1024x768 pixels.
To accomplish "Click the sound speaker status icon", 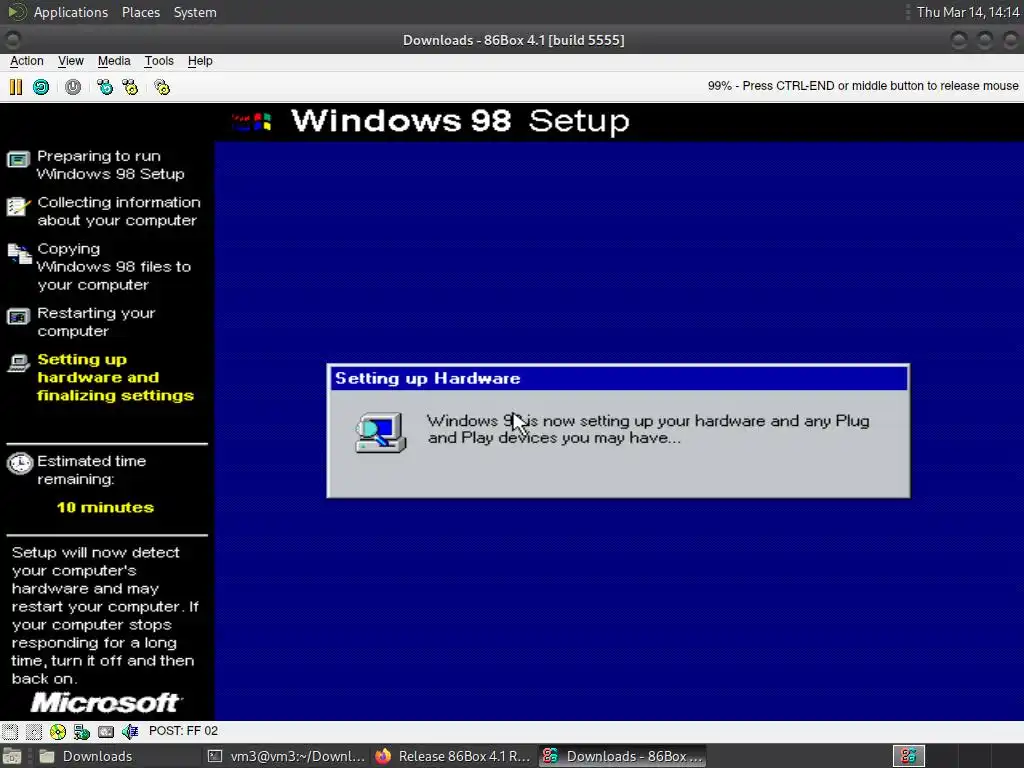I will point(130,731).
